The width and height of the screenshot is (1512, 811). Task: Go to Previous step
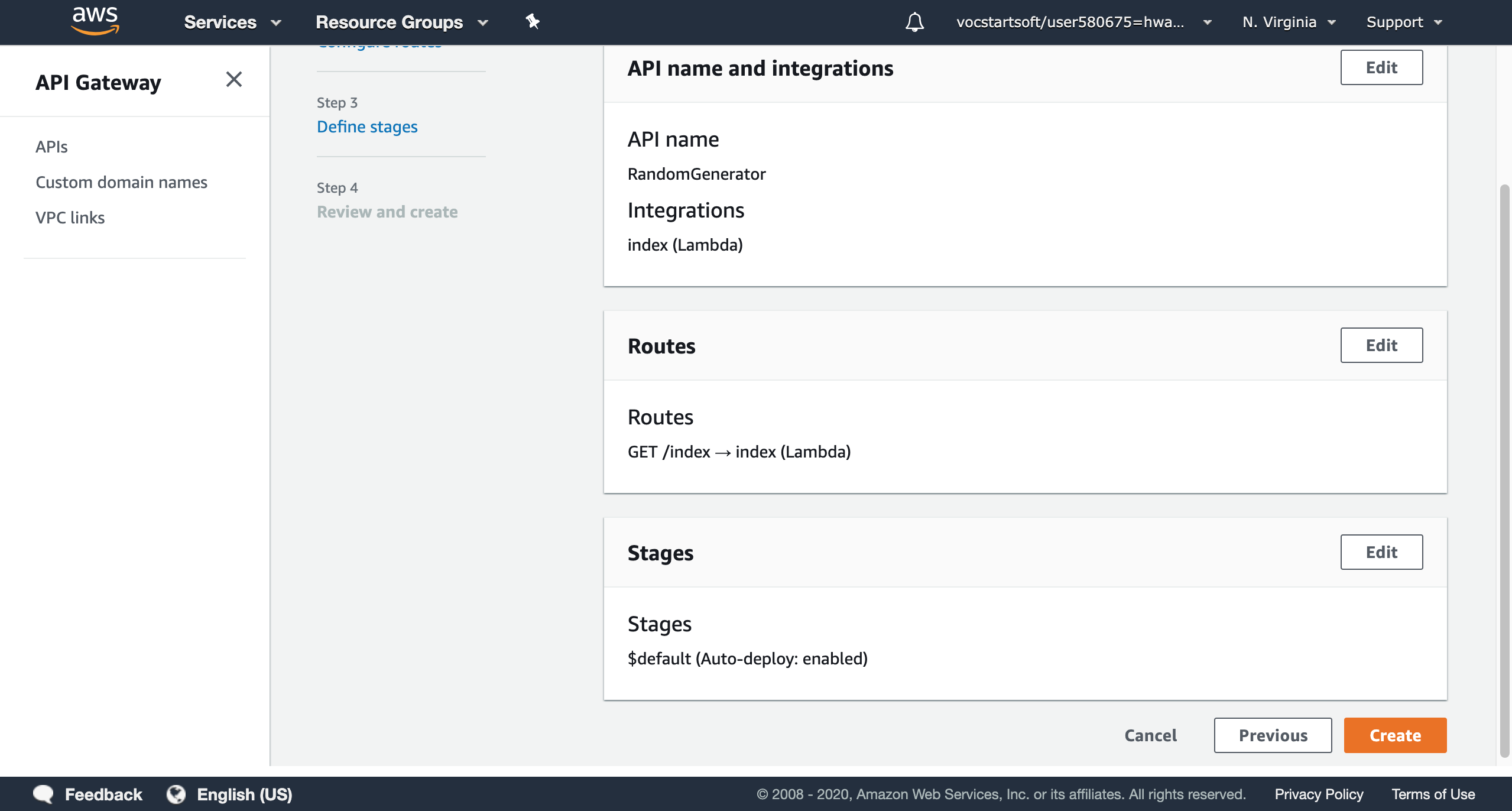[1273, 735]
